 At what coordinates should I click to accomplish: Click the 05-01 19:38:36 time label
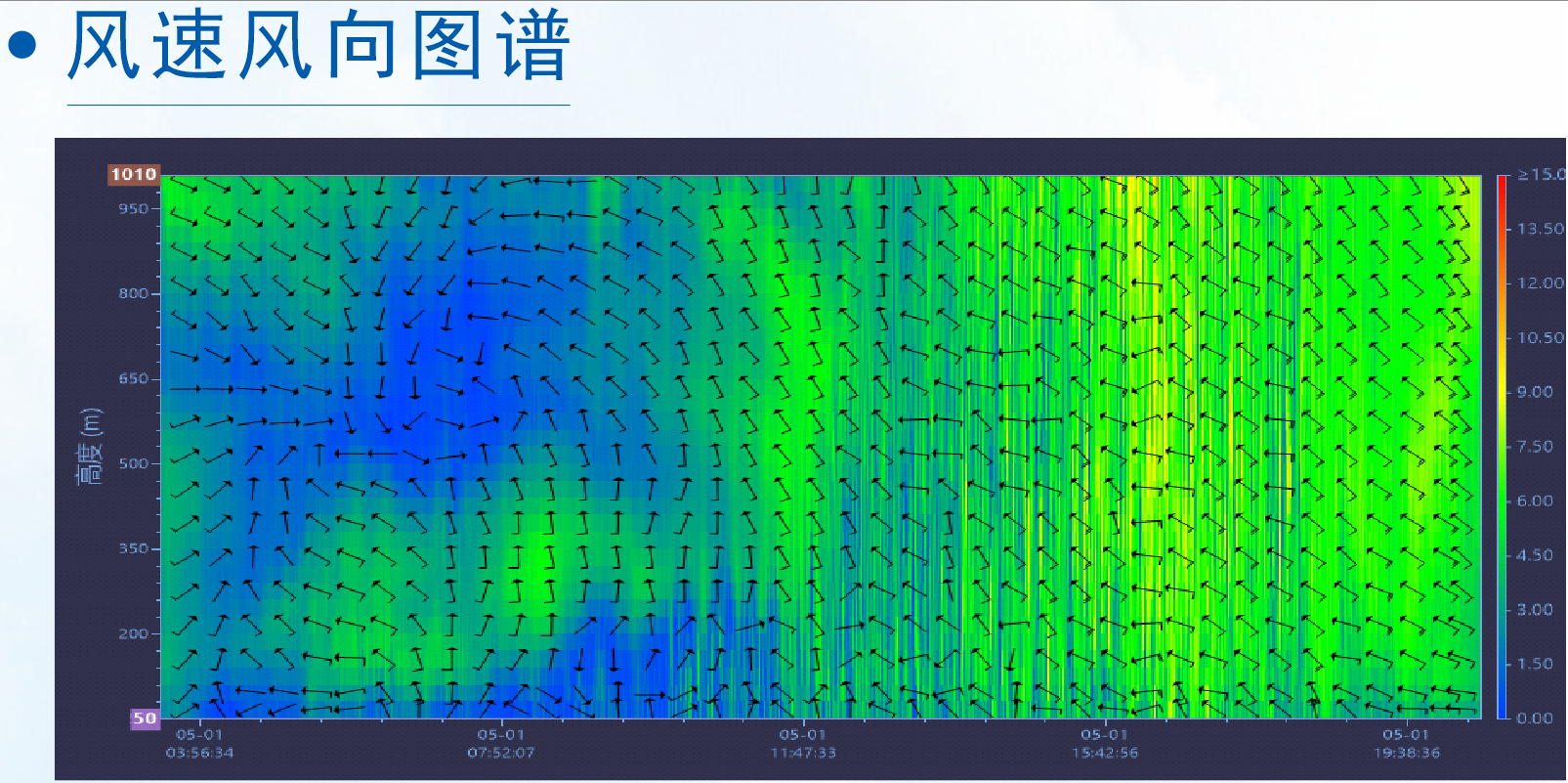[x=1407, y=743]
